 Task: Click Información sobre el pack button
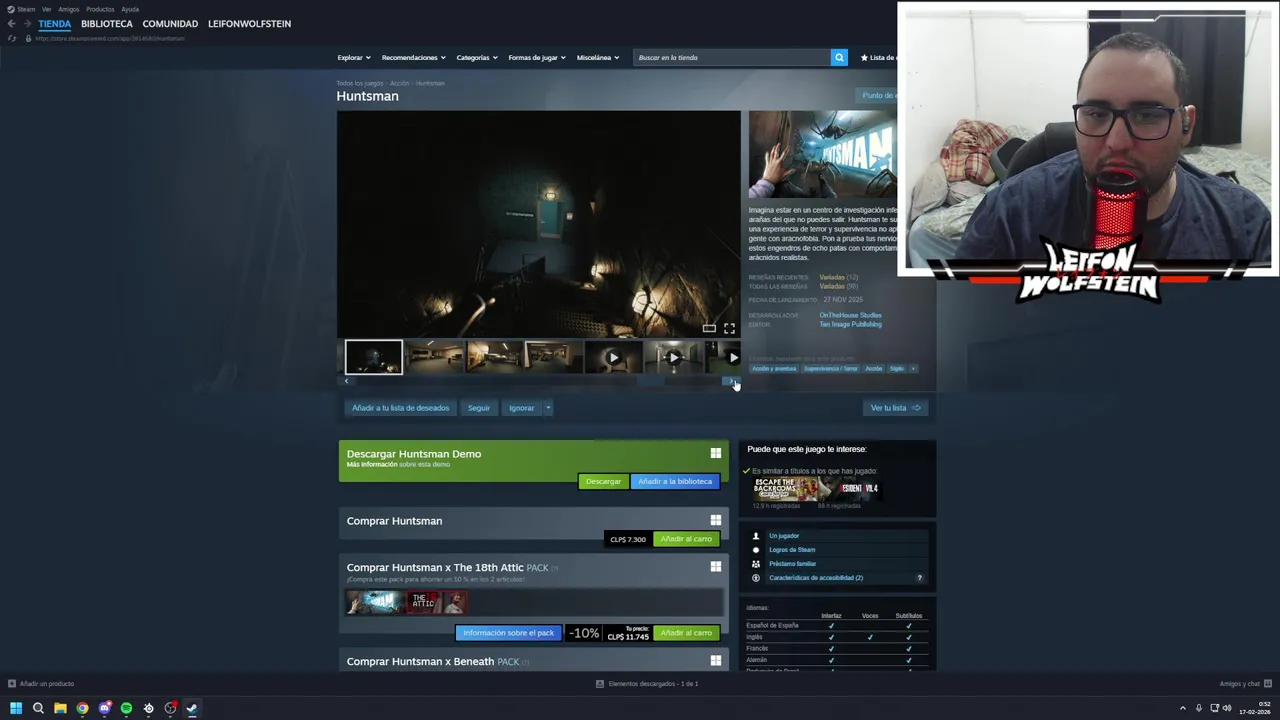508,633
